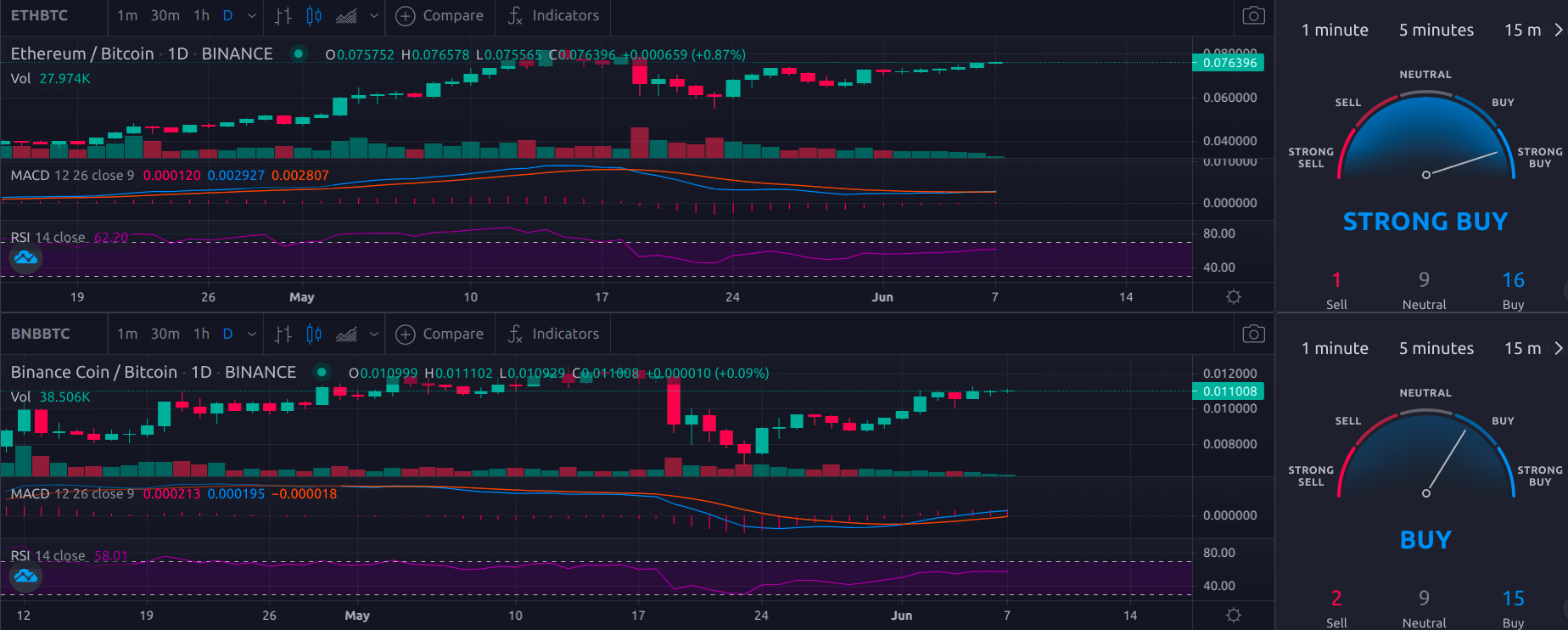Open chart settings gear on ETHBTC chart
Viewport: 1568px width, 630px height.
click(x=1234, y=296)
